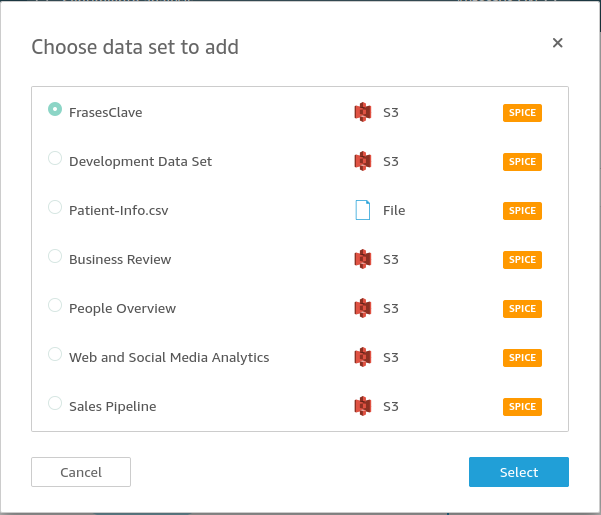The width and height of the screenshot is (601, 515).
Task: Choose the Patient-Info.csv radio button
Action: [x=55, y=207]
